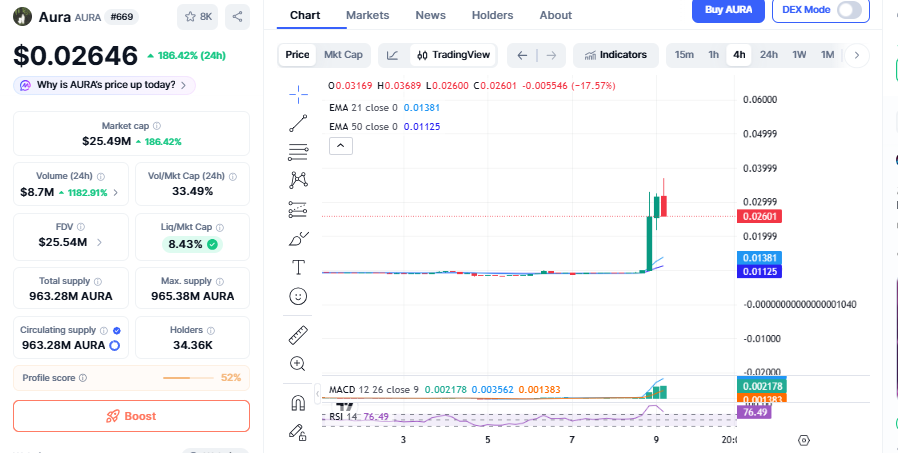This screenshot has height=453, width=898.
Task: Click the RSI 14 legend entry
Action: 359,417
